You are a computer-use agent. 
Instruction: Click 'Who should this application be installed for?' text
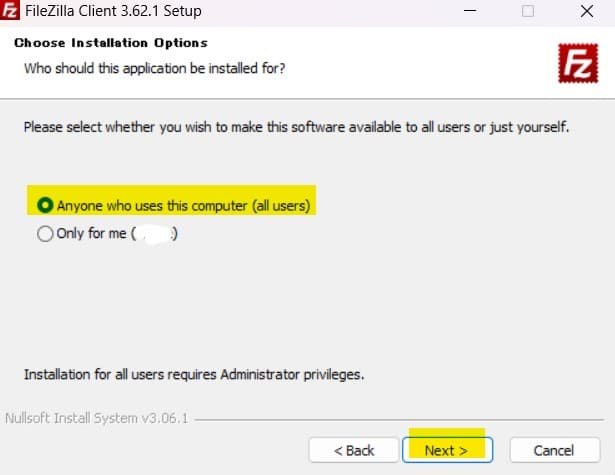click(155, 68)
